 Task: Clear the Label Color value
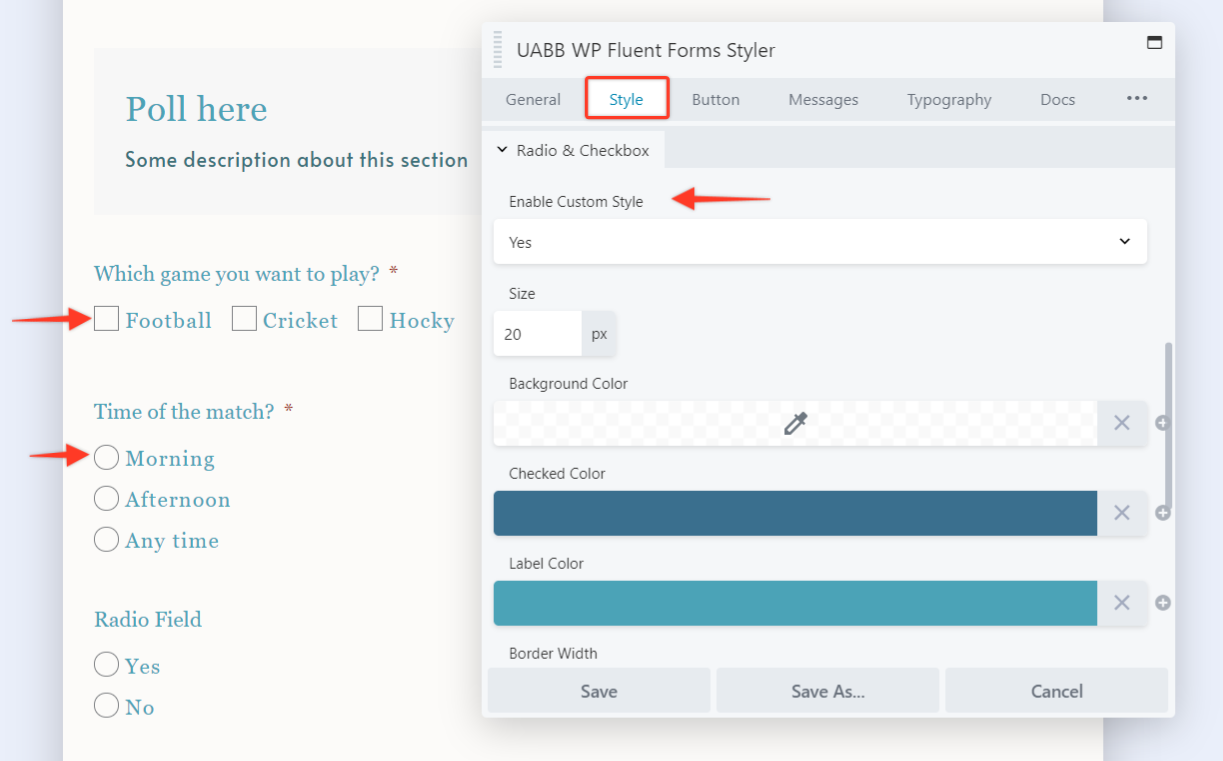[x=1122, y=603]
